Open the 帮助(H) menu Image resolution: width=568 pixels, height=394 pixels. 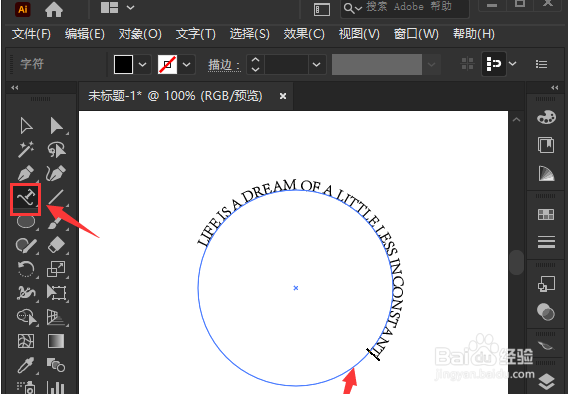pyautogui.click(x=473, y=34)
